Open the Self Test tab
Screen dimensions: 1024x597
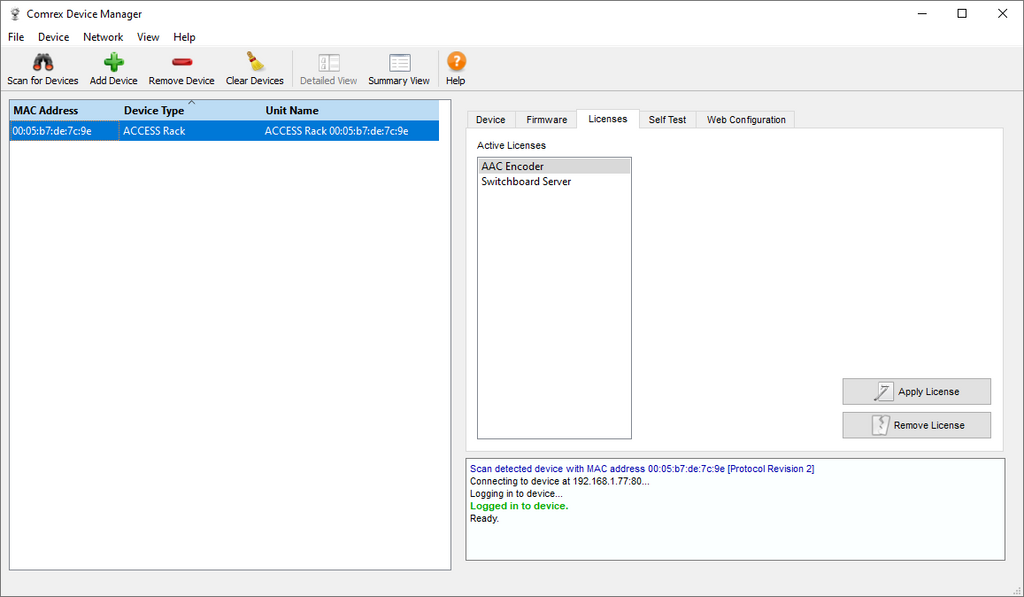pos(667,120)
